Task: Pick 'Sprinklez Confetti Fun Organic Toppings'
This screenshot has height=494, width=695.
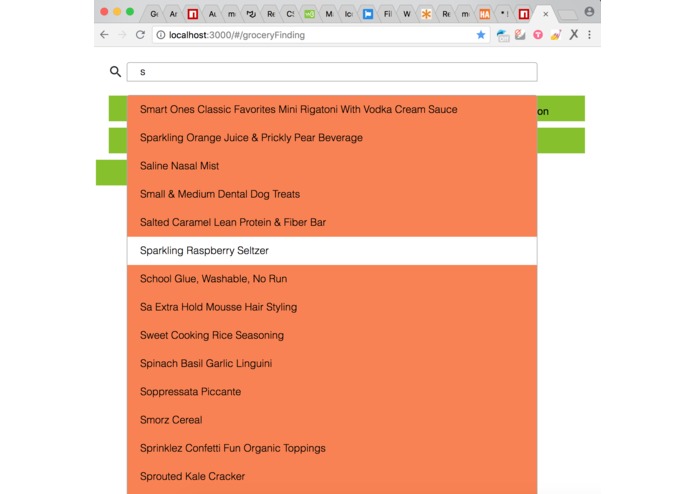Action: coord(332,448)
